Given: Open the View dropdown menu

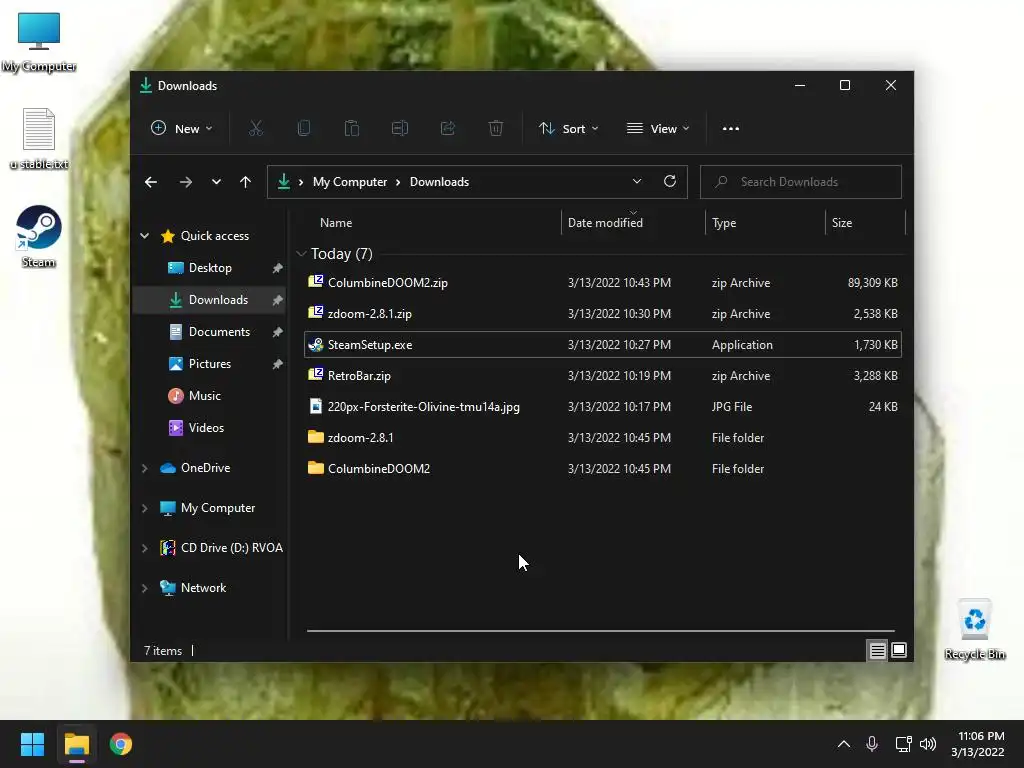Looking at the screenshot, I should (658, 129).
